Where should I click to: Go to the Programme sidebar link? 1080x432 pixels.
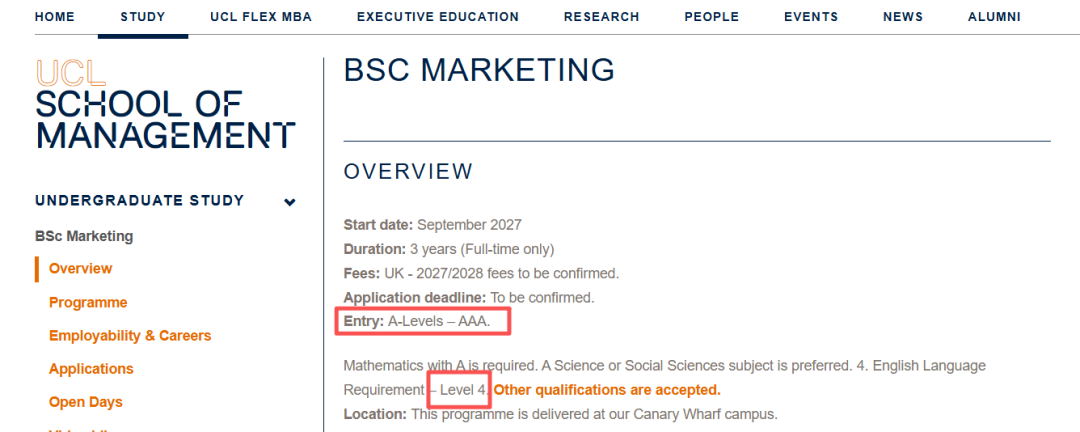click(x=88, y=302)
